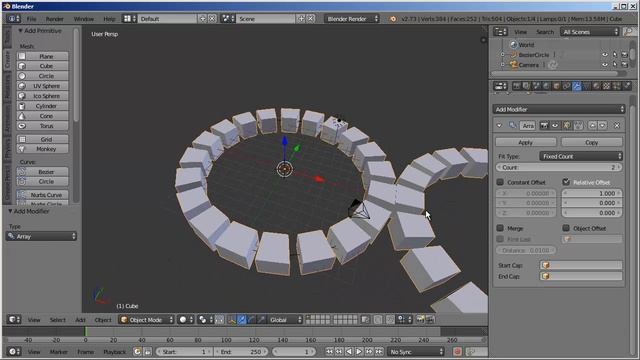Open the Add Modifier dropdown in properties
Viewport: 640px width, 360px height.
[559, 109]
